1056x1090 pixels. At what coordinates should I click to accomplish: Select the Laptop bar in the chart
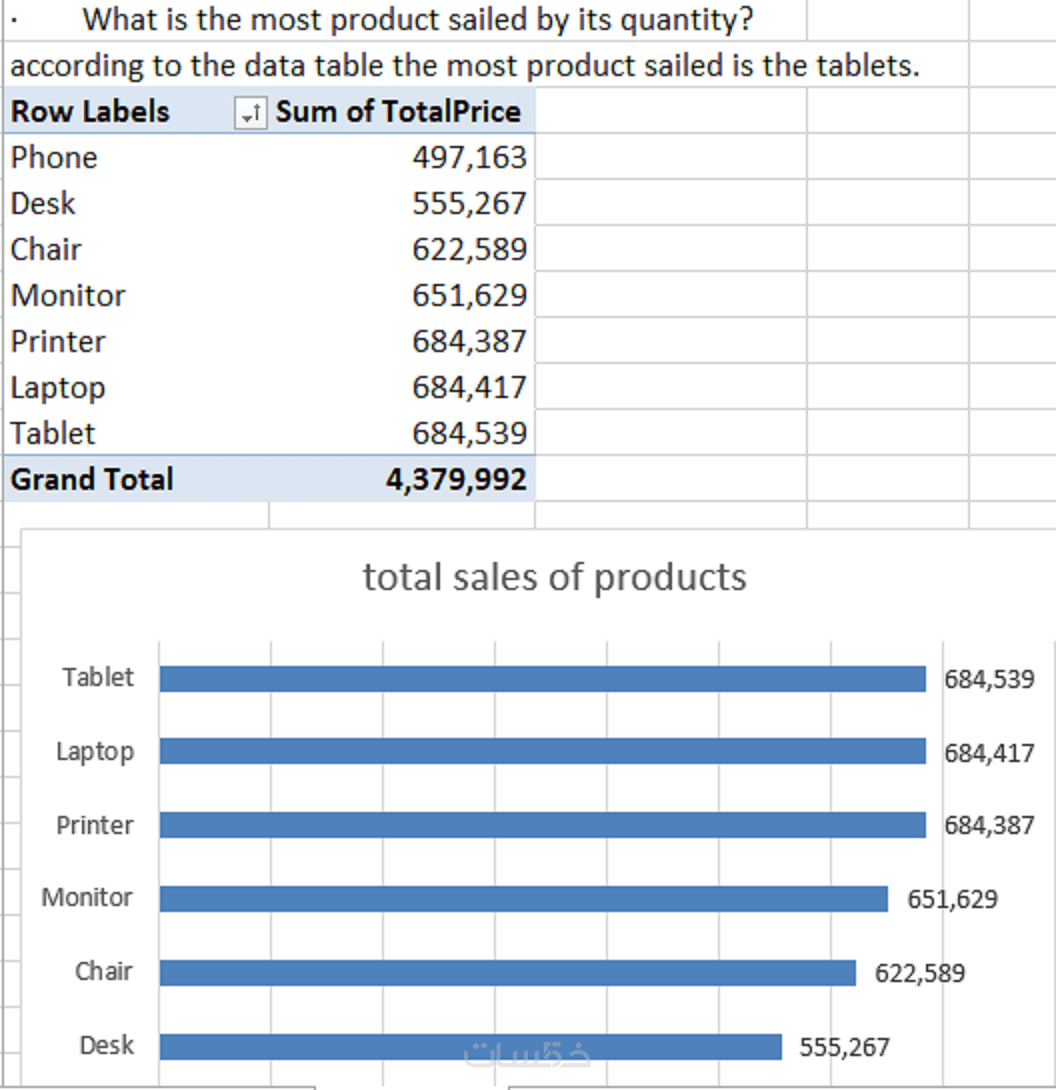(x=542, y=751)
